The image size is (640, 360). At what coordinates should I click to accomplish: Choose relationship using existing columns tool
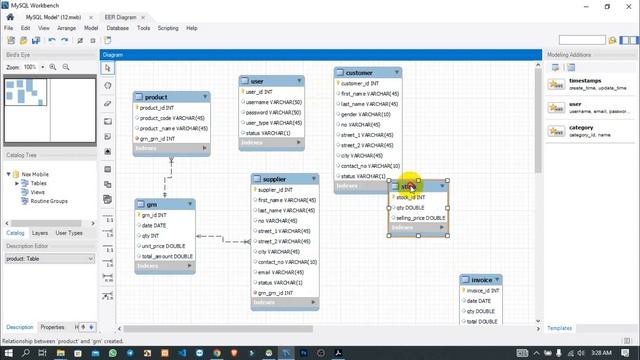pos(108,296)
